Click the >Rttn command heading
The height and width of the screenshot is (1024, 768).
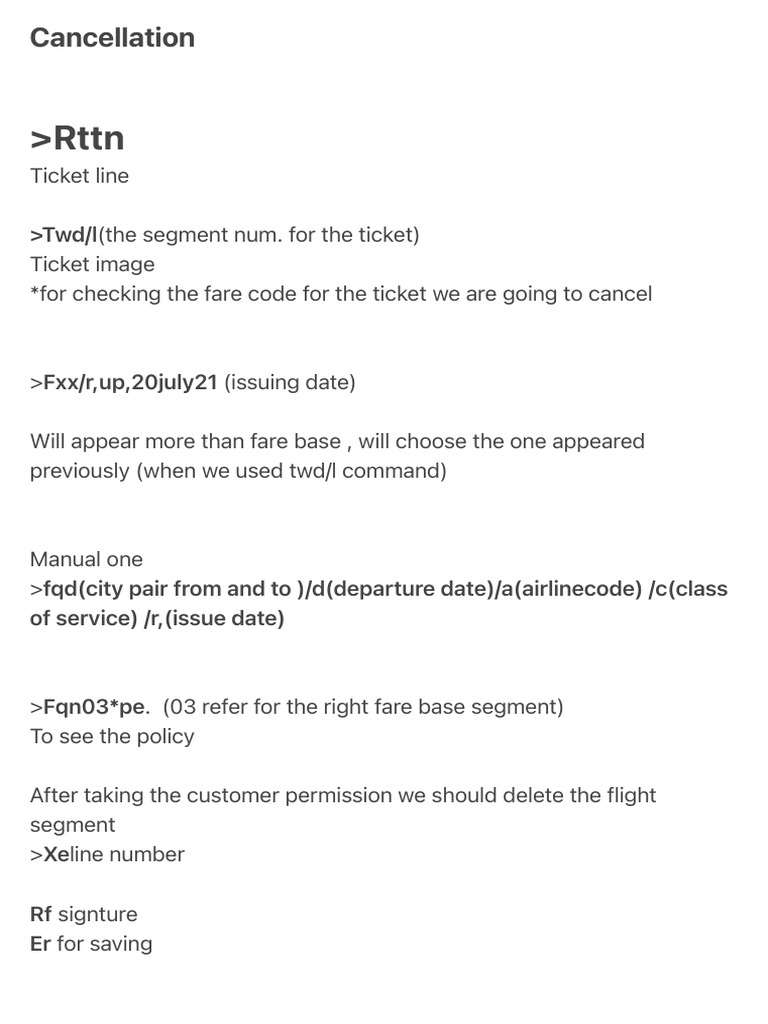click(x=77, y=137)
